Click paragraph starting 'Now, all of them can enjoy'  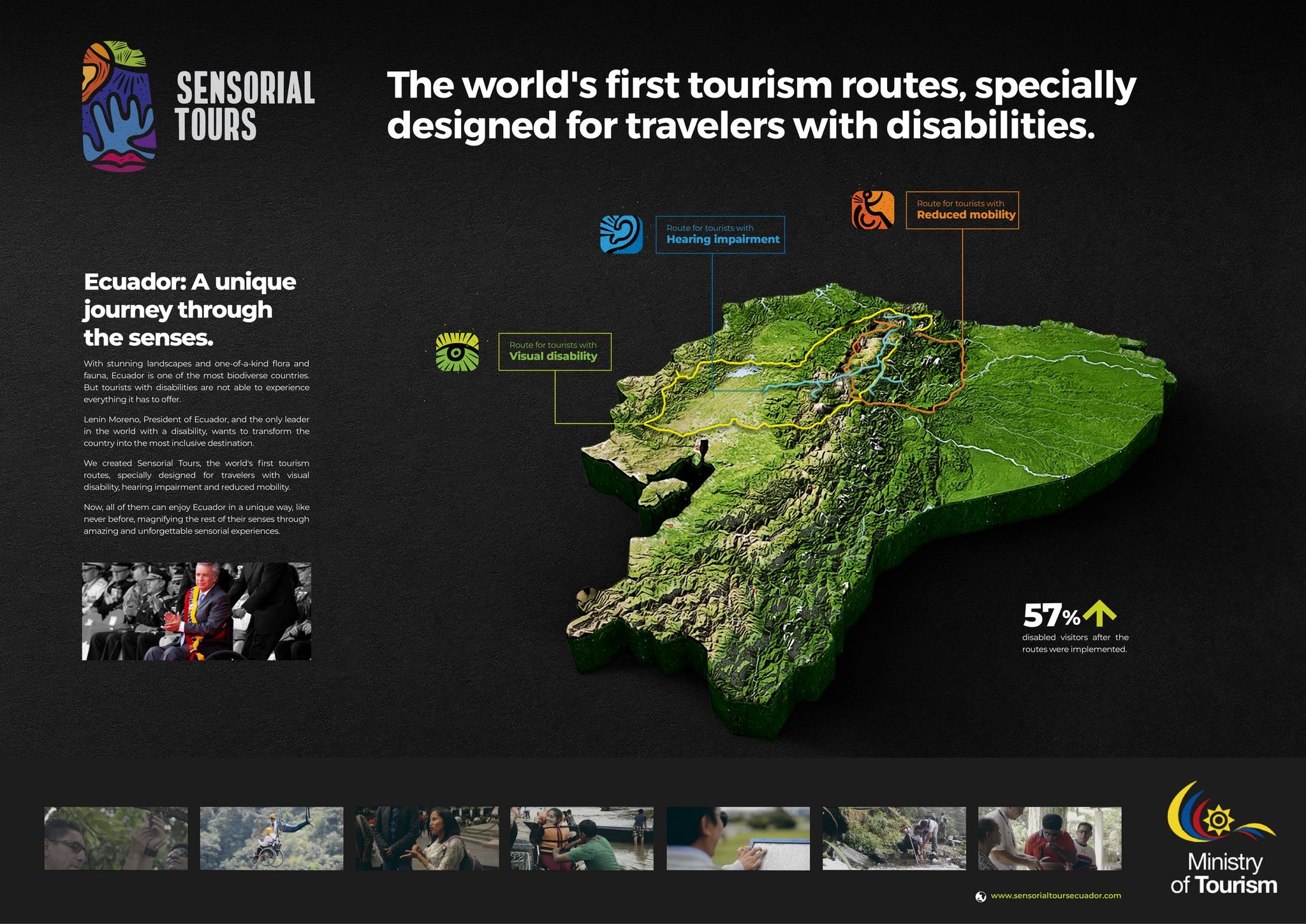click(196, 519)
